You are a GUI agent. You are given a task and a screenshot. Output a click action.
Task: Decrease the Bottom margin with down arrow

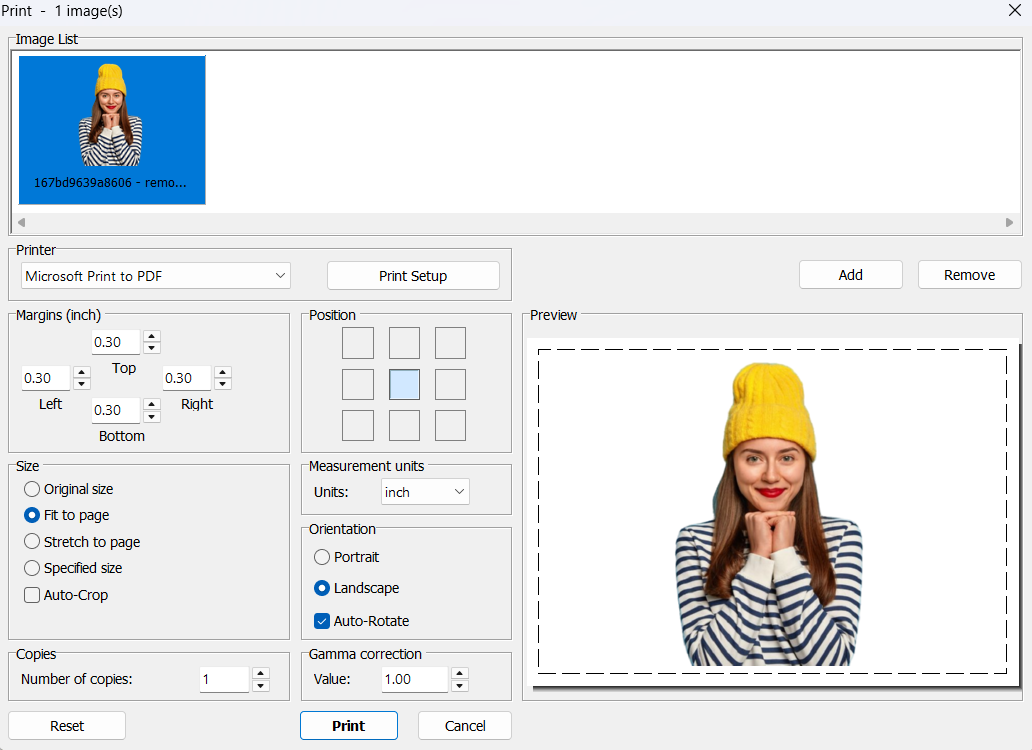[x=151, y=416]
